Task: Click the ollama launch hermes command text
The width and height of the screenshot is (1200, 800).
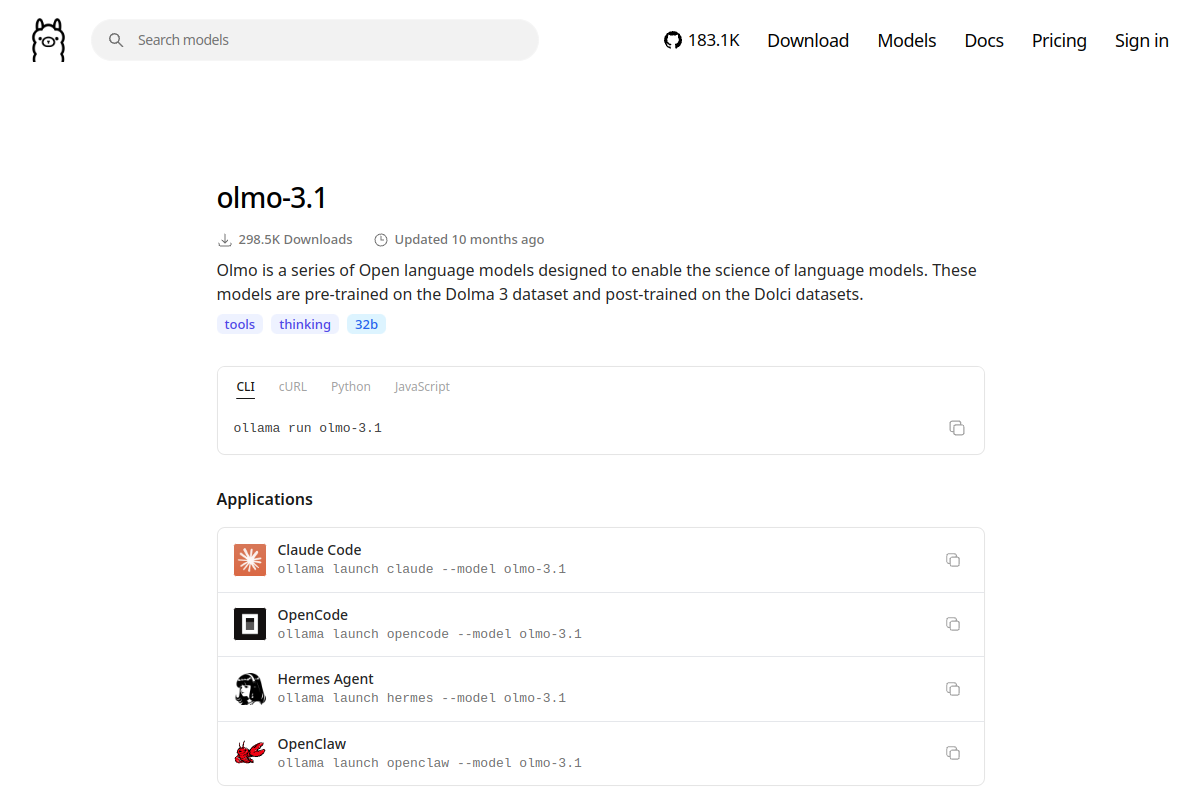Action: [x=422, y=698]
